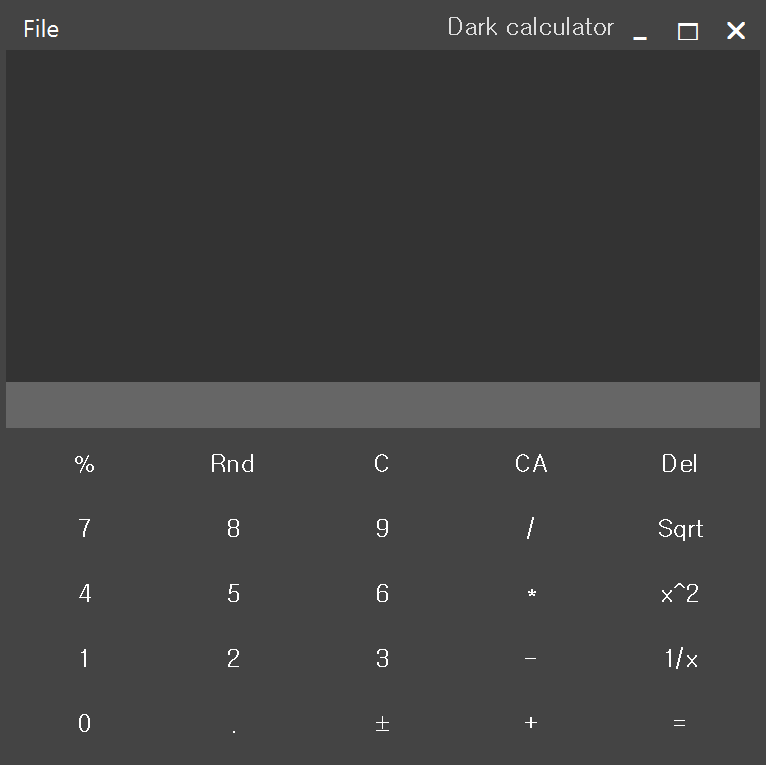This screenshot has width=766, height=765.
Task: Square the value with x^2
Action: [x=679, y=594]
